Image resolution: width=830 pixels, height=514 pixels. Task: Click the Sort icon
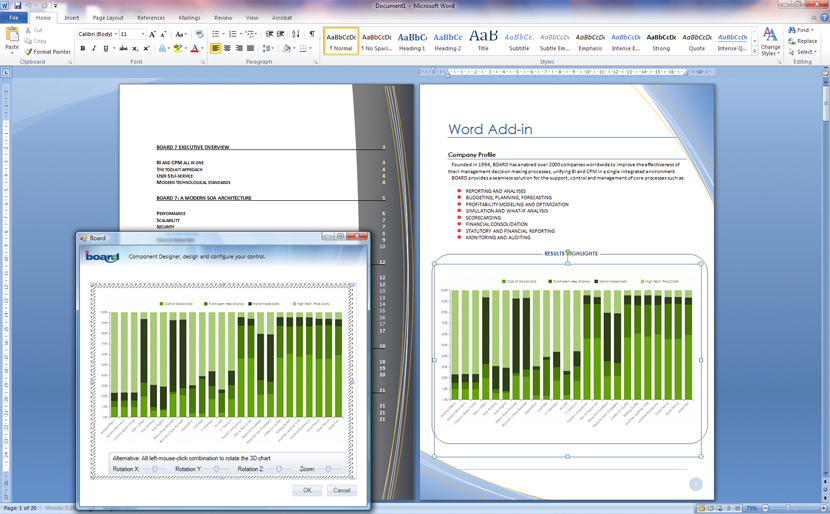(296, 34)
